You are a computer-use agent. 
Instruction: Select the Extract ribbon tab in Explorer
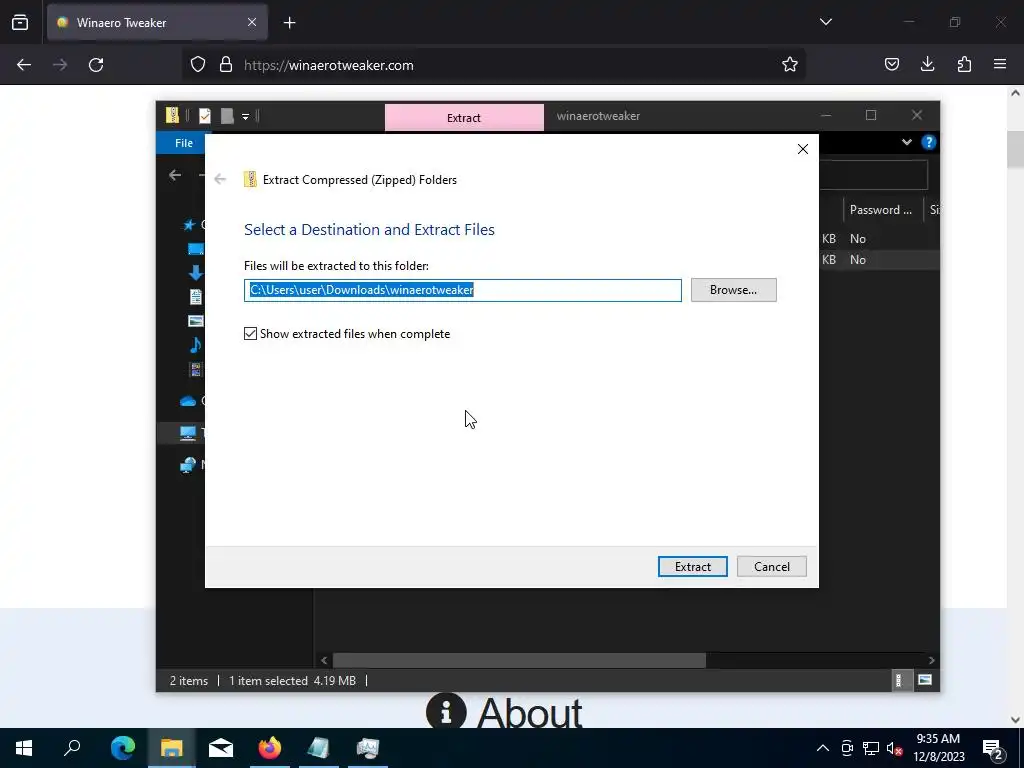pyautogui.click(x=464, y=118)
